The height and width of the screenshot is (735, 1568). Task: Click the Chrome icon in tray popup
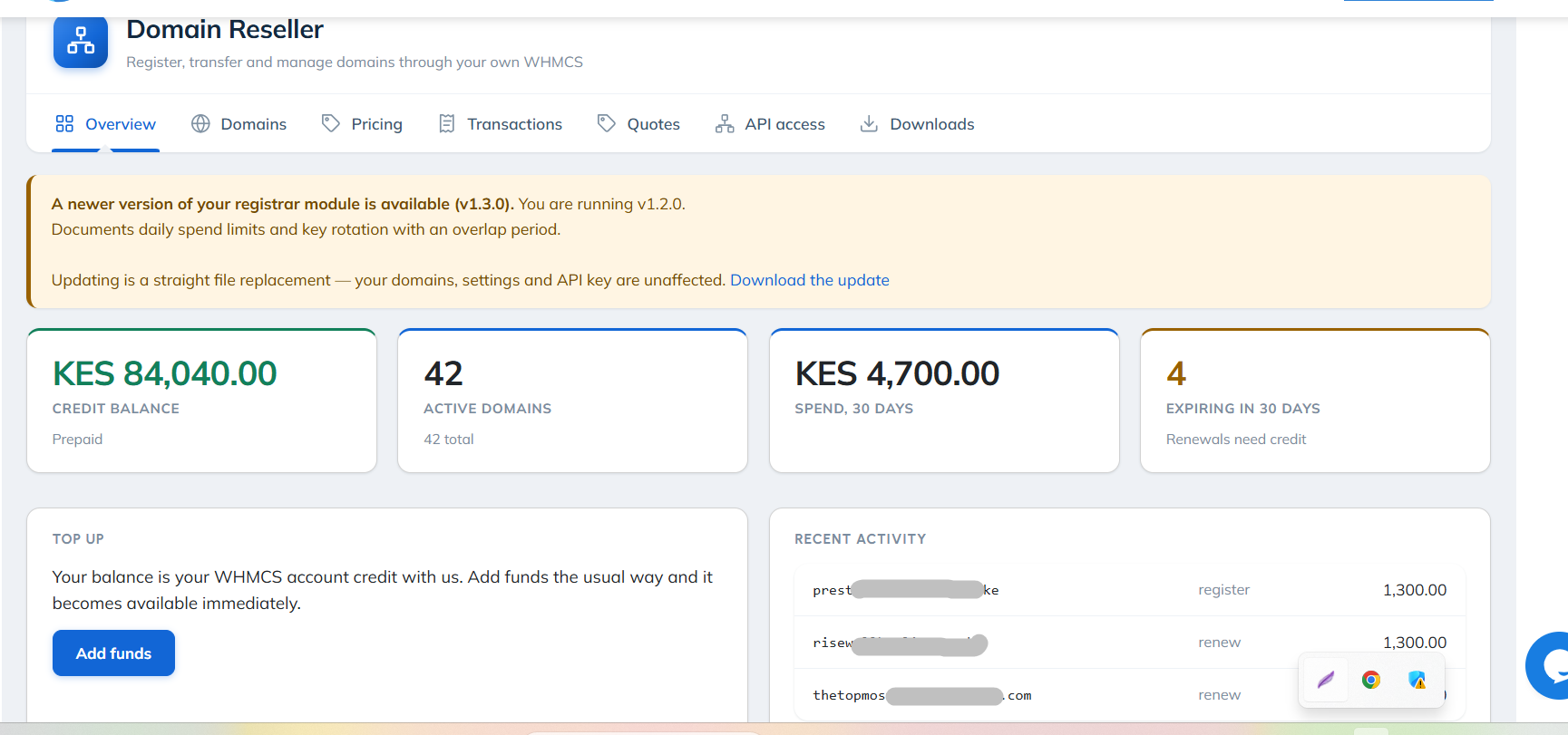pyautogui.click(x=1371, y=680)
